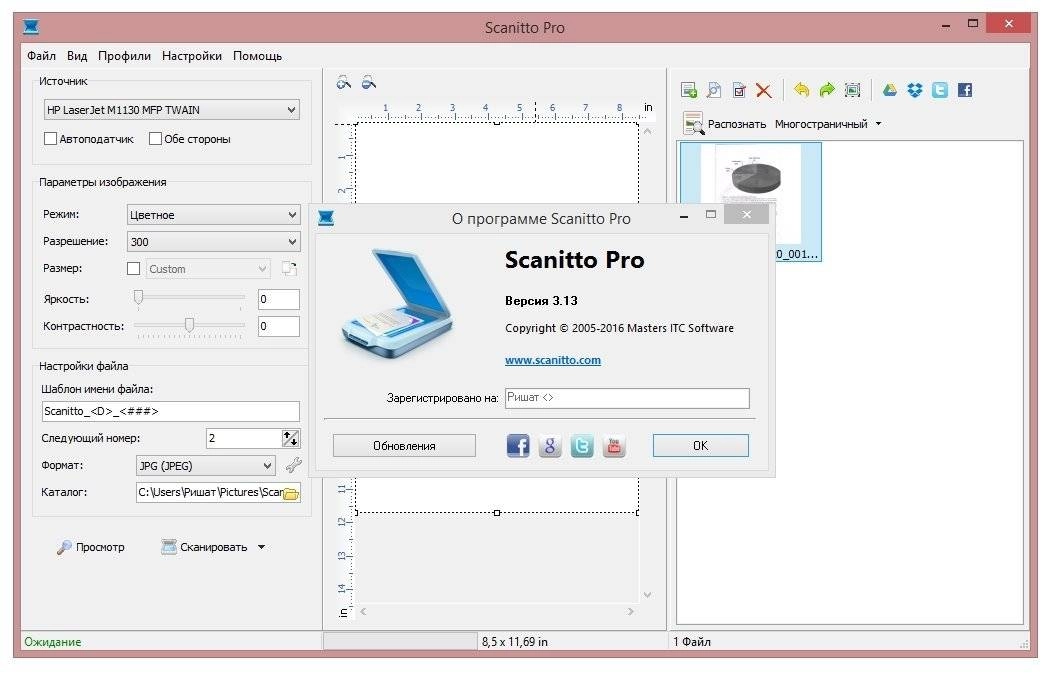Click the add image icon with green plus

pyautogui.click(x=689, y=90)
